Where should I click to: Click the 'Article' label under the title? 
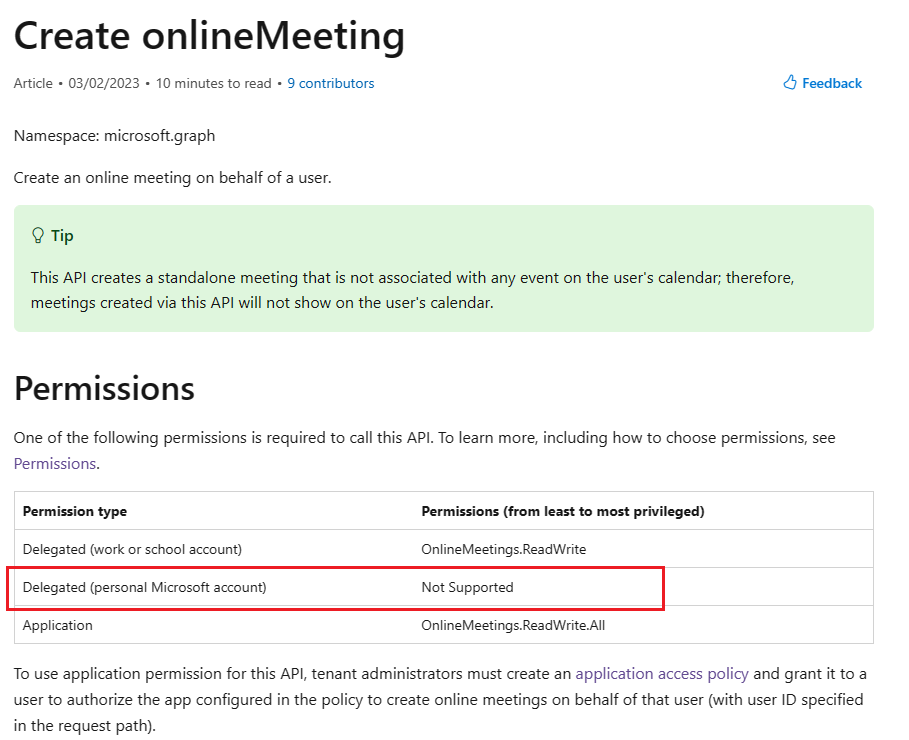[x=33, y=84]
